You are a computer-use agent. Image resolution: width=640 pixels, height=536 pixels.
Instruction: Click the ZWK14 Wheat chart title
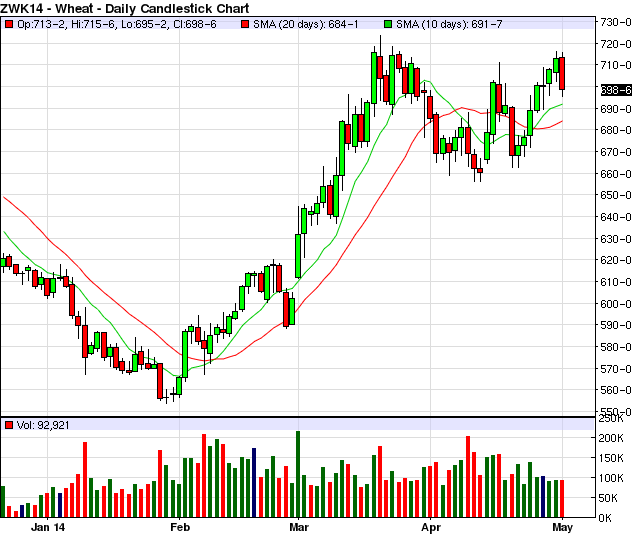pos(124,8)
